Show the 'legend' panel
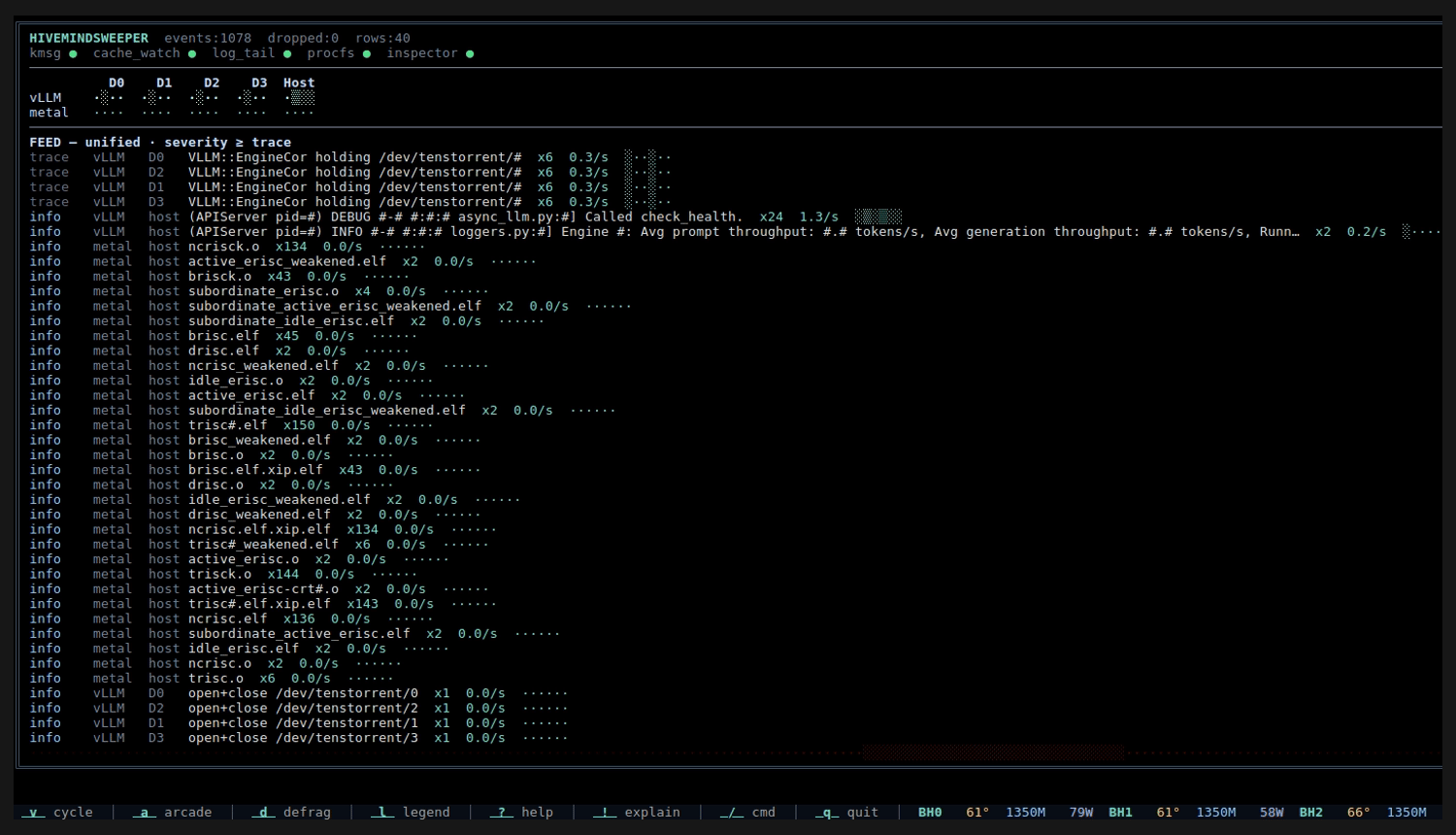 point(411,812)
